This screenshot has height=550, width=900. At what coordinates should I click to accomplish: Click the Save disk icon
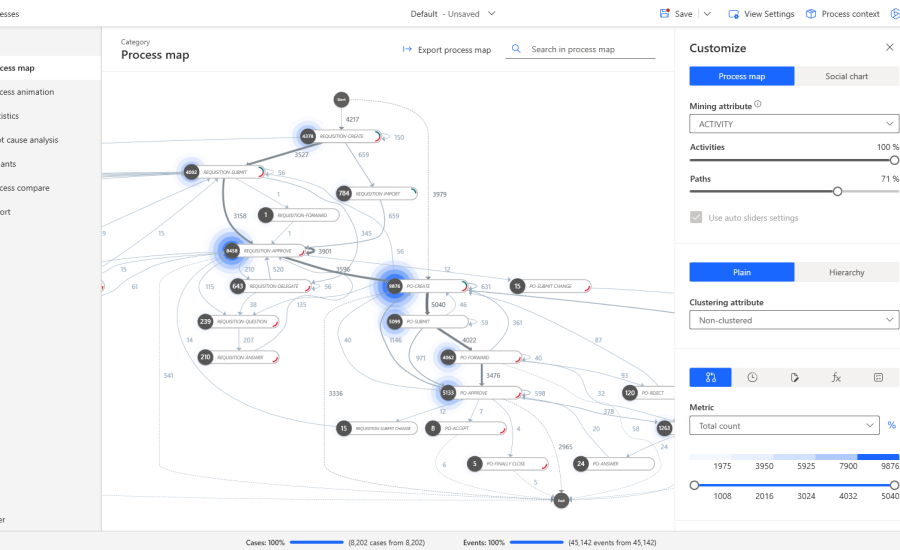point(665,14)
